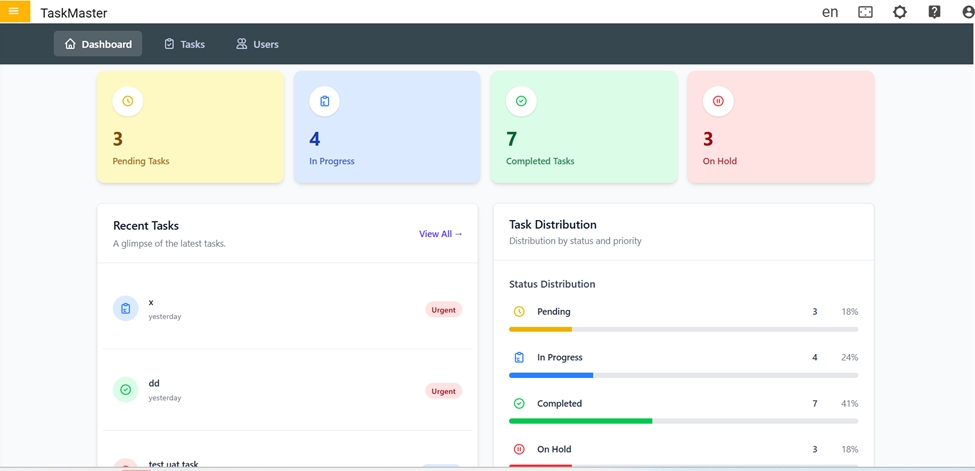Click the fullscreen icon in the top bar

[x=865, y=12]
